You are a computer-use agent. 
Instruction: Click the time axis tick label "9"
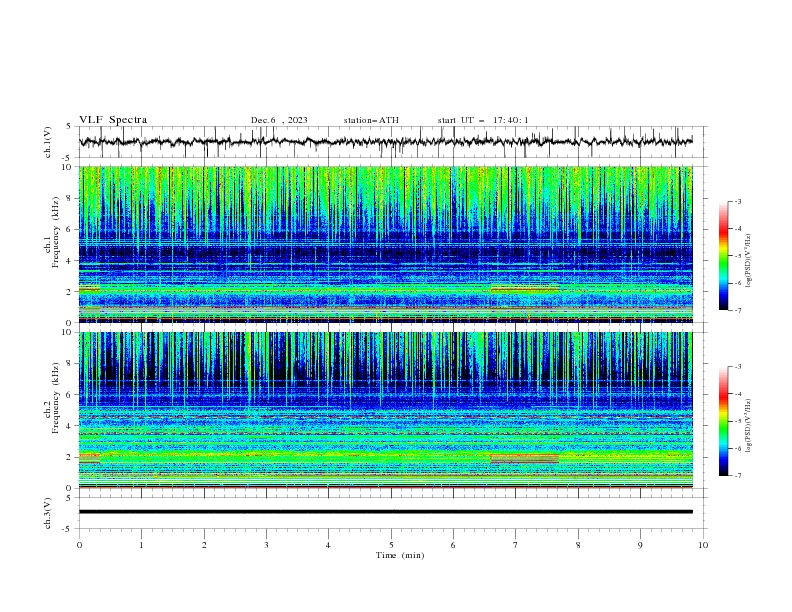click(x=640, y=545)
